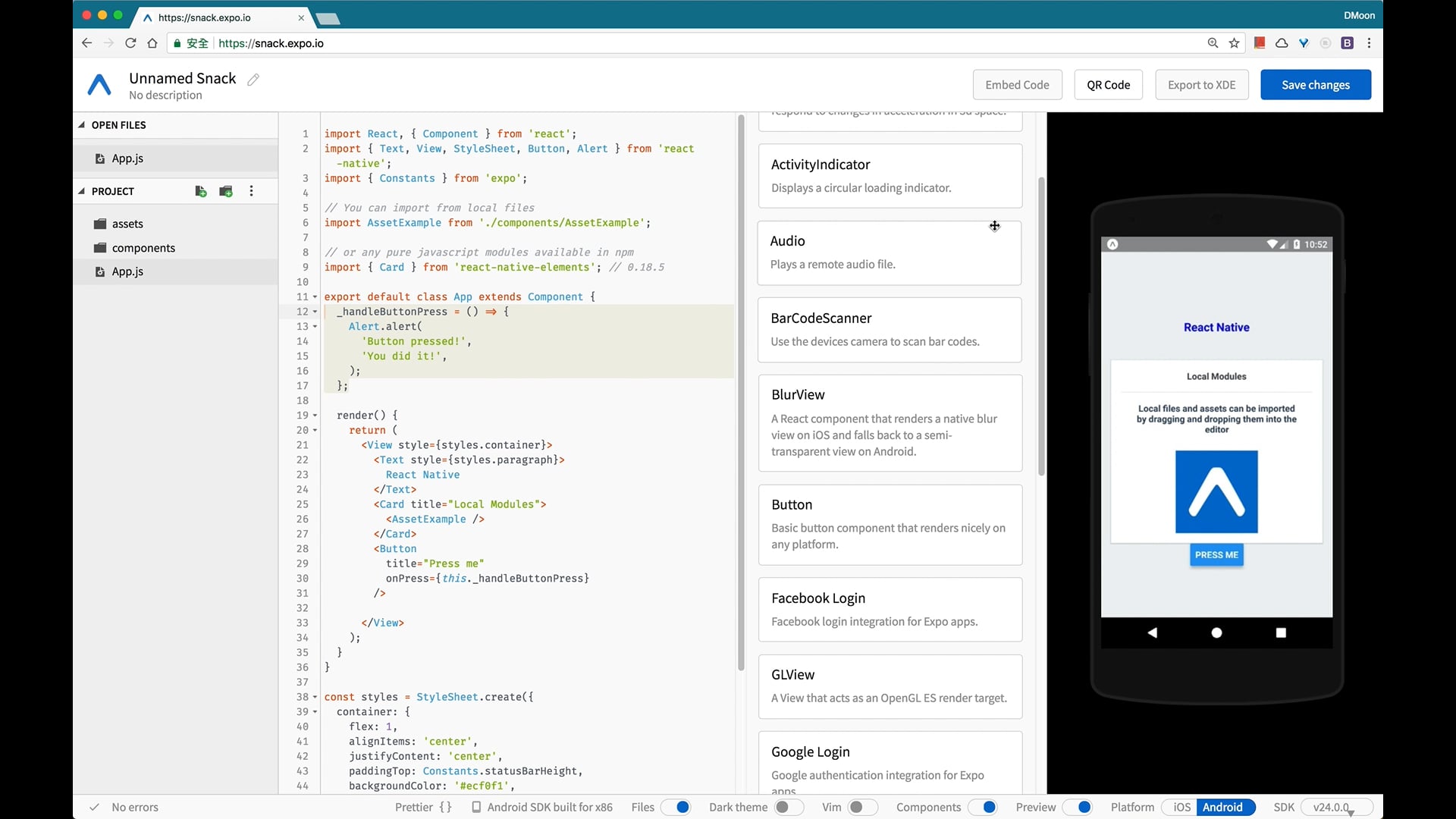The width and height of the screenshot is (1456, 819).
Task: Click the new folder icon in Project
Action: tap(226, 191)
